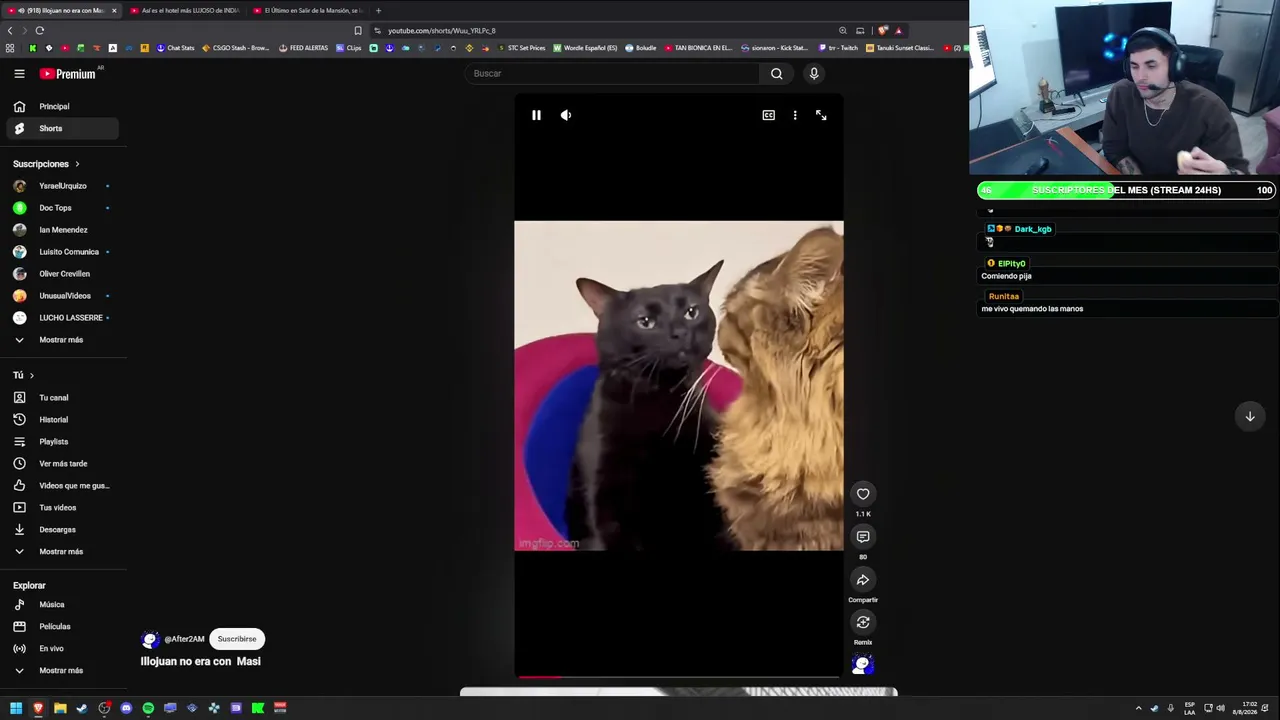Open Wordle Español (ES) bookmark

tap(585, 48)
